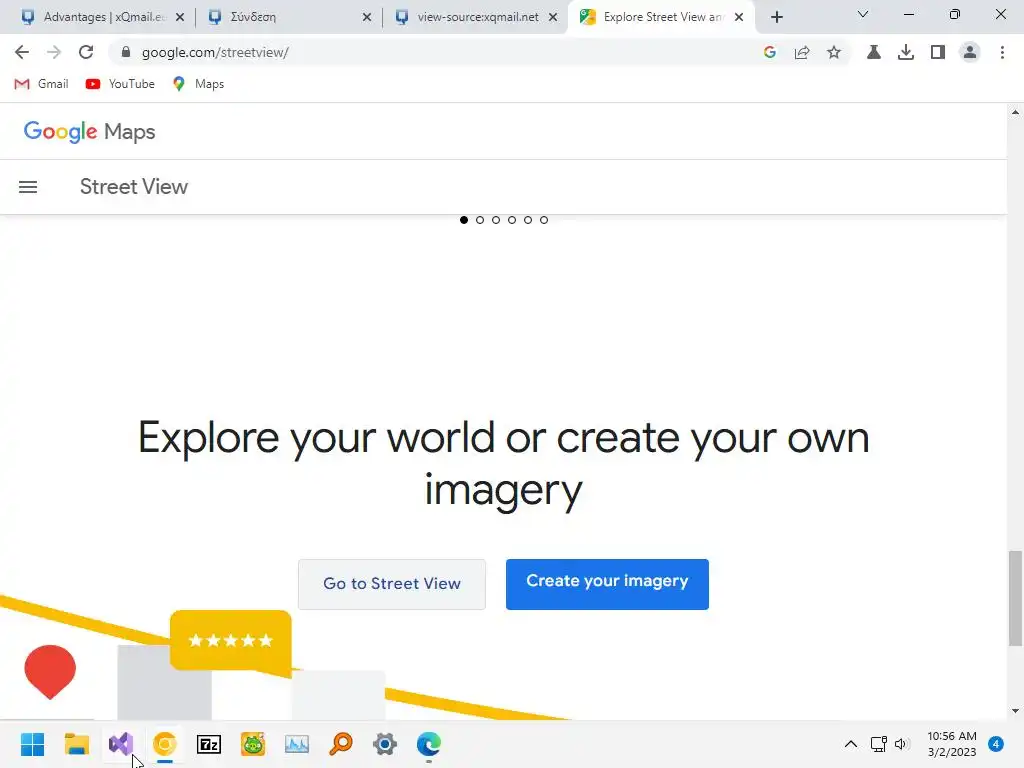Close the Advantages xQmail tab

pyautogui.click(x=180, y=17)
